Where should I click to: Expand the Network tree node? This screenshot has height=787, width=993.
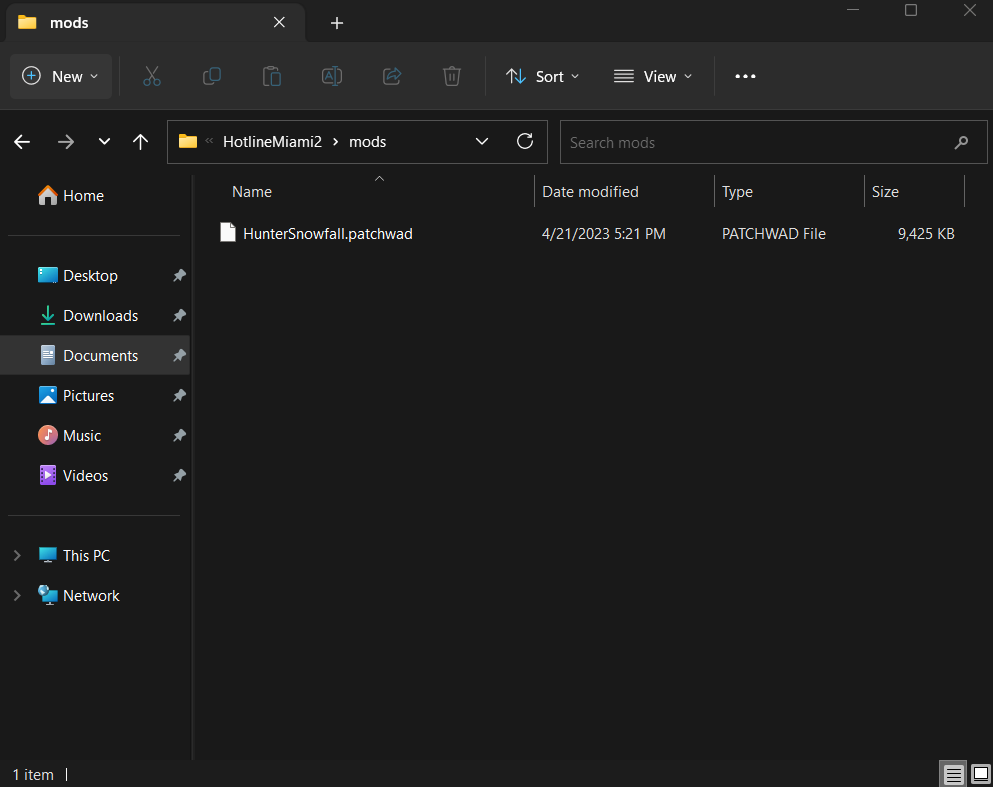17,595
